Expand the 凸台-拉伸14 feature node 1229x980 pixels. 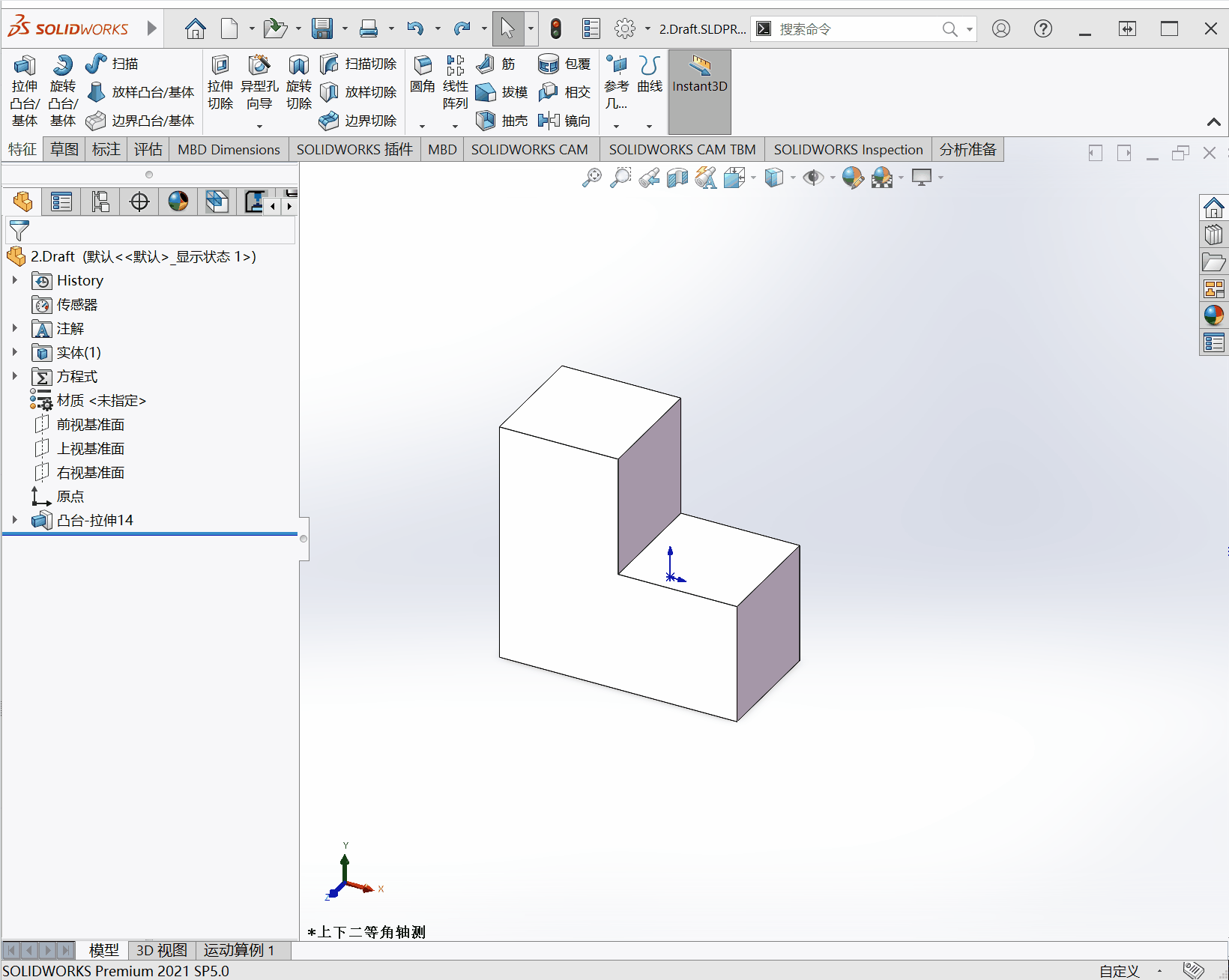click(x=14, y=520)
